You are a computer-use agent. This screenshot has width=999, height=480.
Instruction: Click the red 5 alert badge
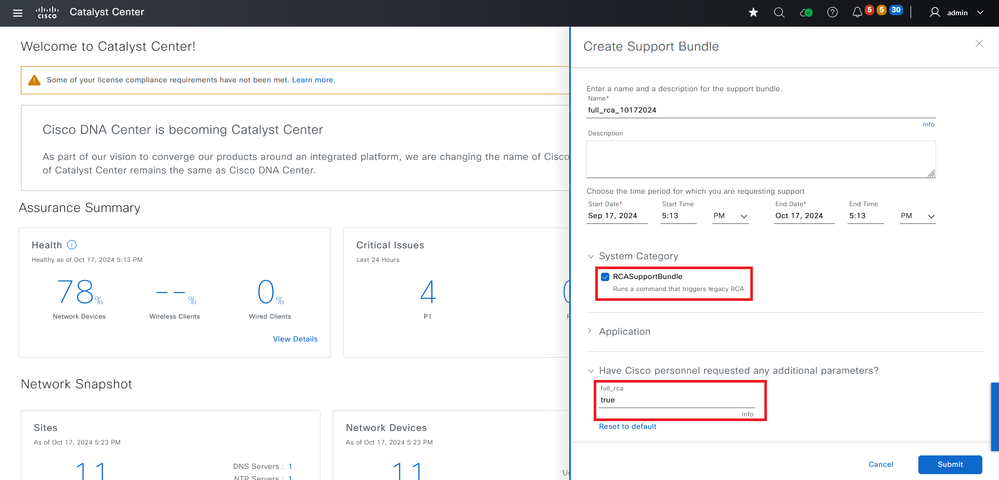[x=869, y=10]
